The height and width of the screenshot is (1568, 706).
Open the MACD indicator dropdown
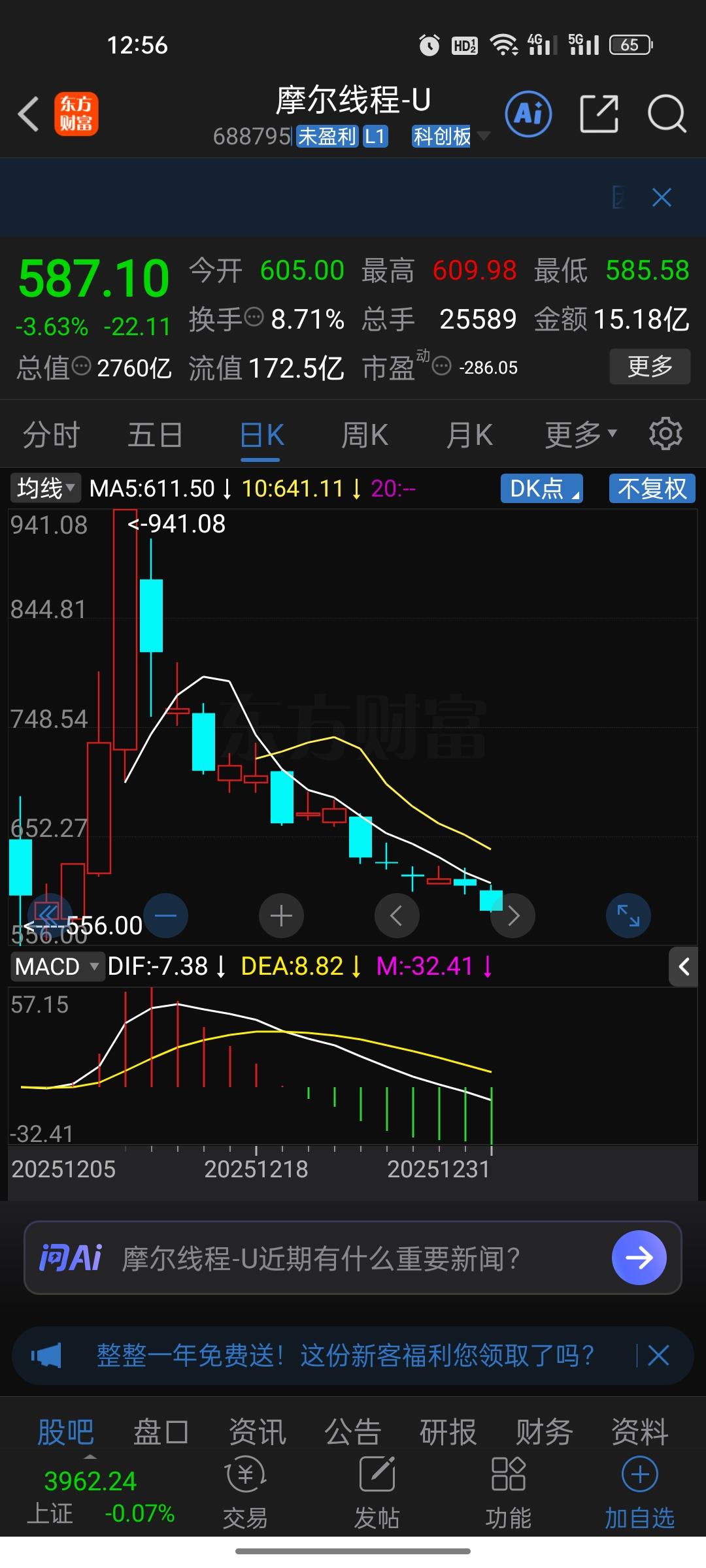coord(57,966)
